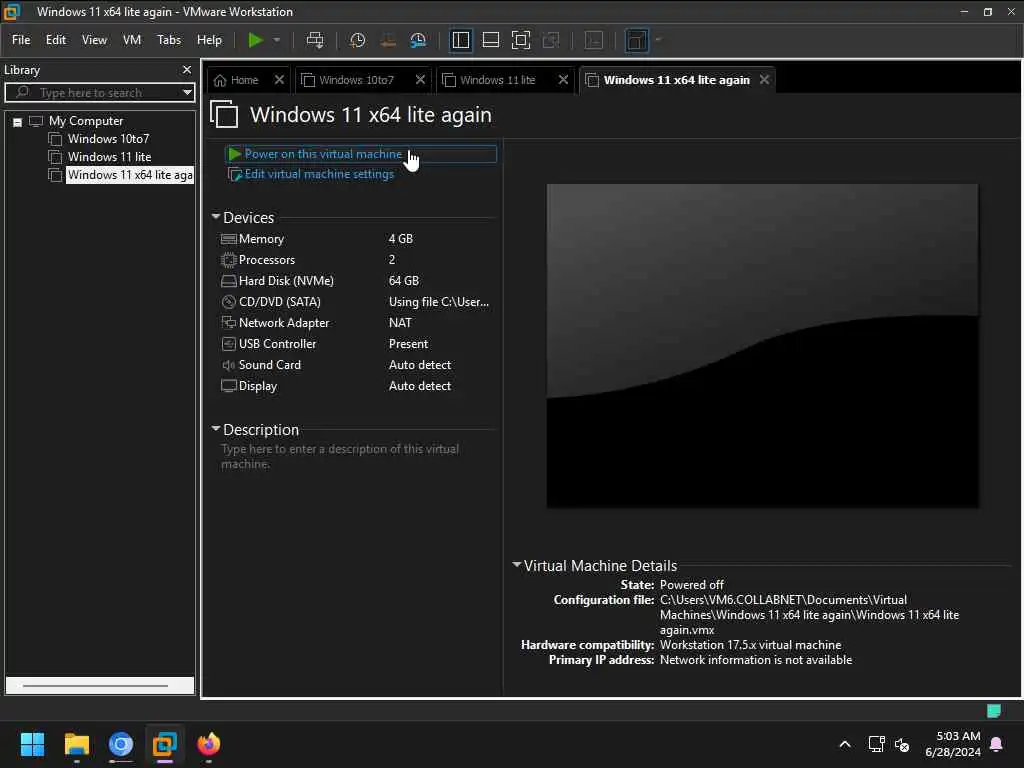Click the stretch guest display icon
Viewport: 1024px width, 768px height.
click(x=637, y=40)
